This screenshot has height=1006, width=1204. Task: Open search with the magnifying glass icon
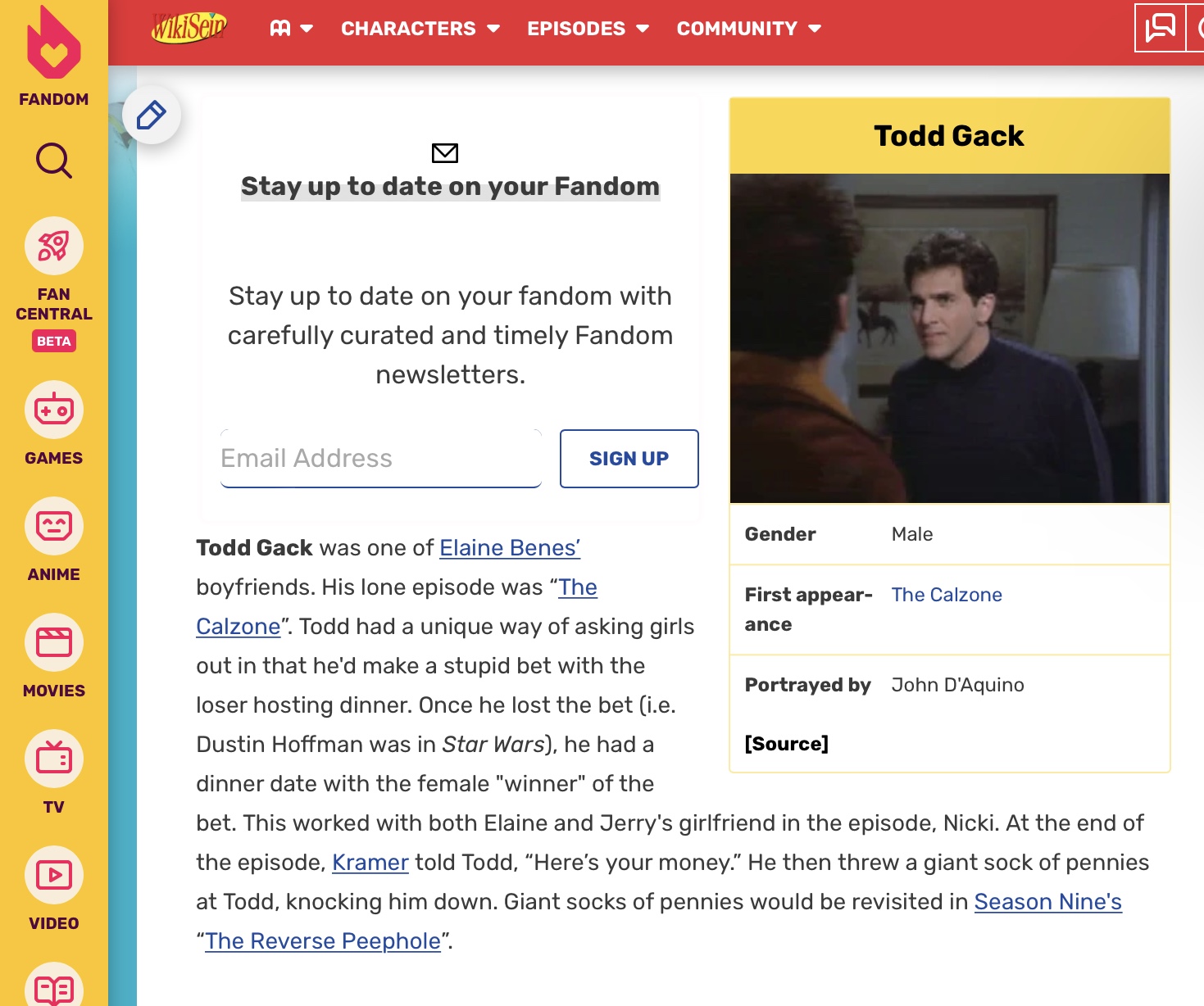(x=54, y=161)
